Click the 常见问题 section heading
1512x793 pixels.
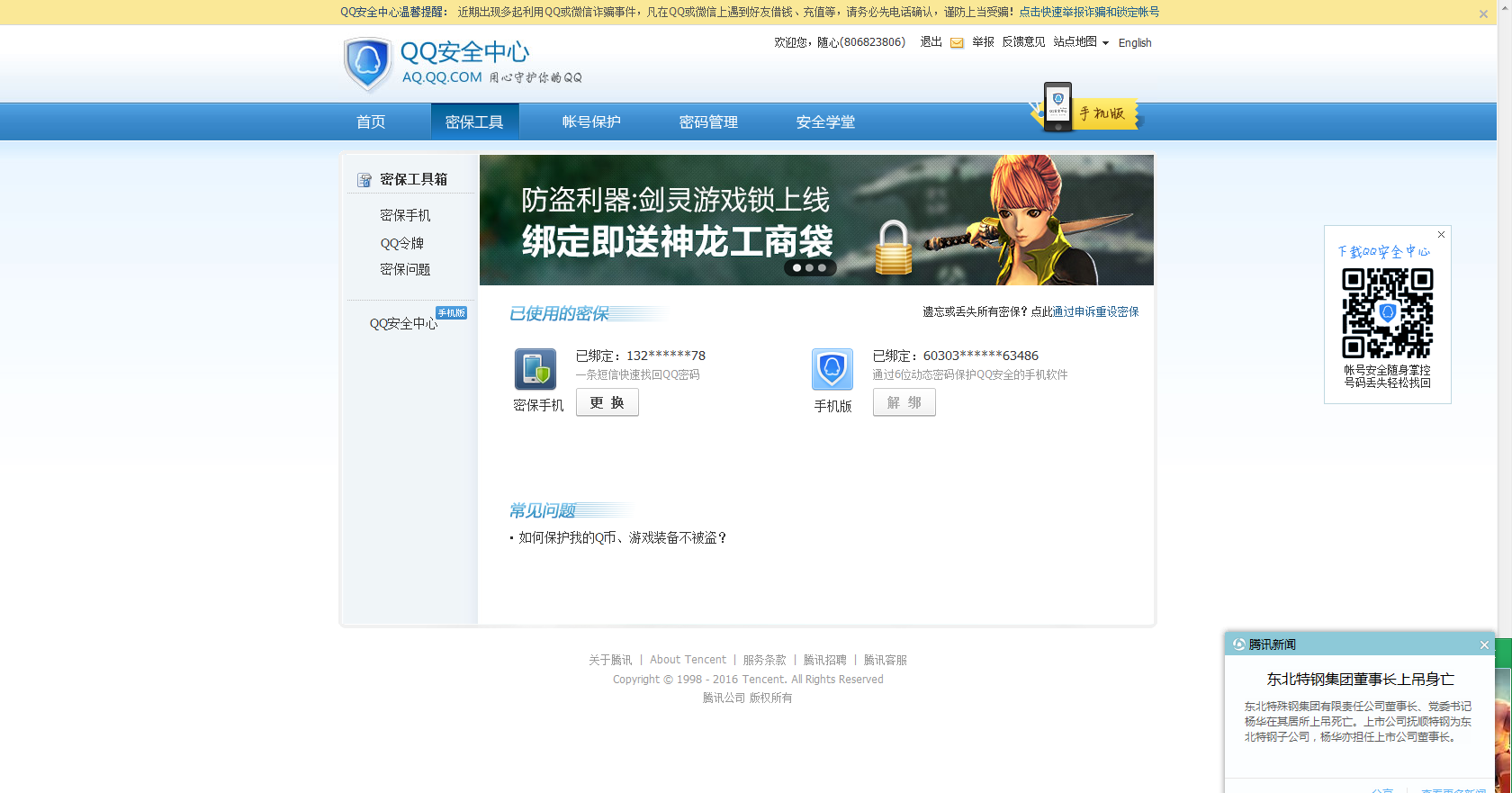pyautogui.click(x=542, y=510)
